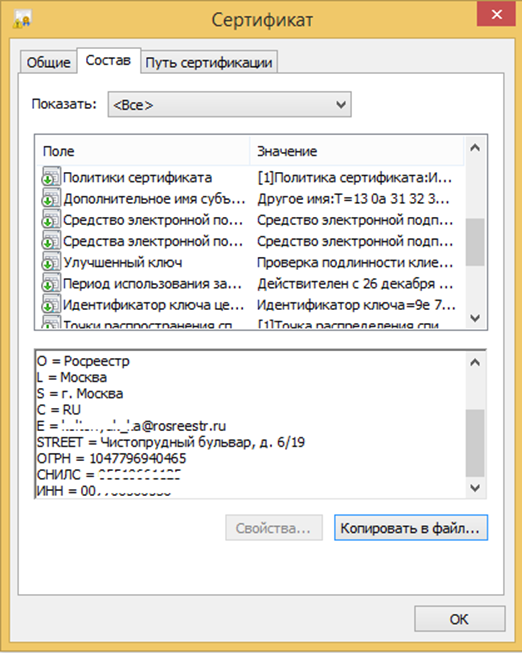Select the Состав tab
The width and height of the screenshot is (522, 653).
coord(108,60)
